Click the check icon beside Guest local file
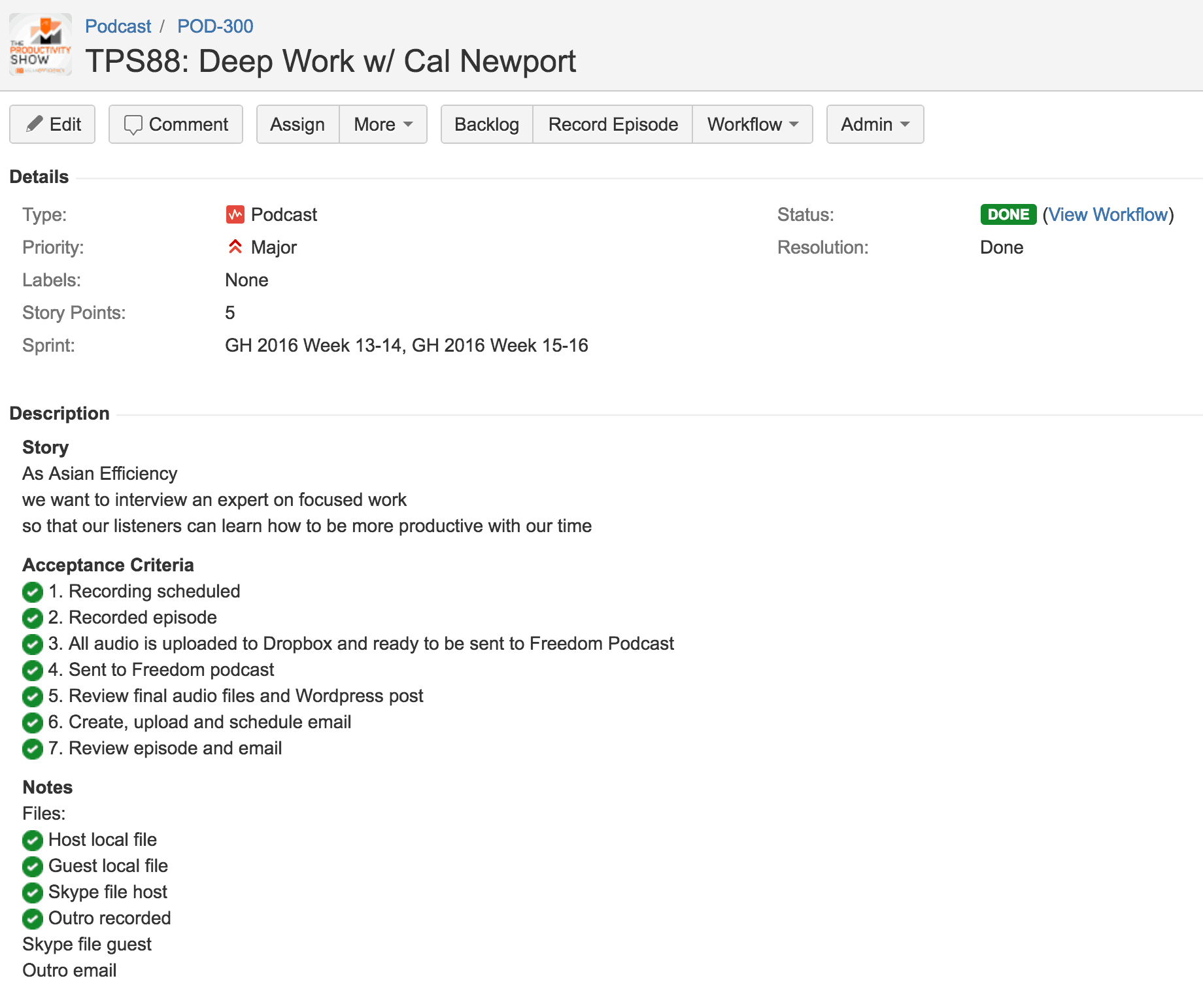 [x=33, y=866]
